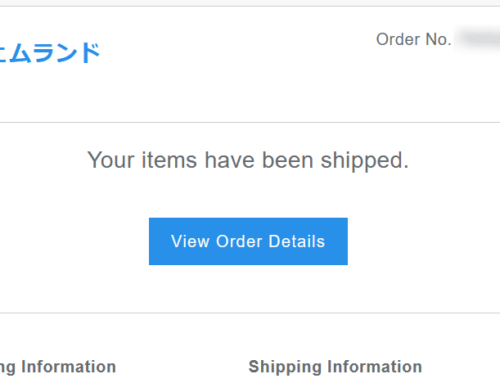Open the blue Japanese store logo
The image size is (500, 383).
(x=50, y=53)
